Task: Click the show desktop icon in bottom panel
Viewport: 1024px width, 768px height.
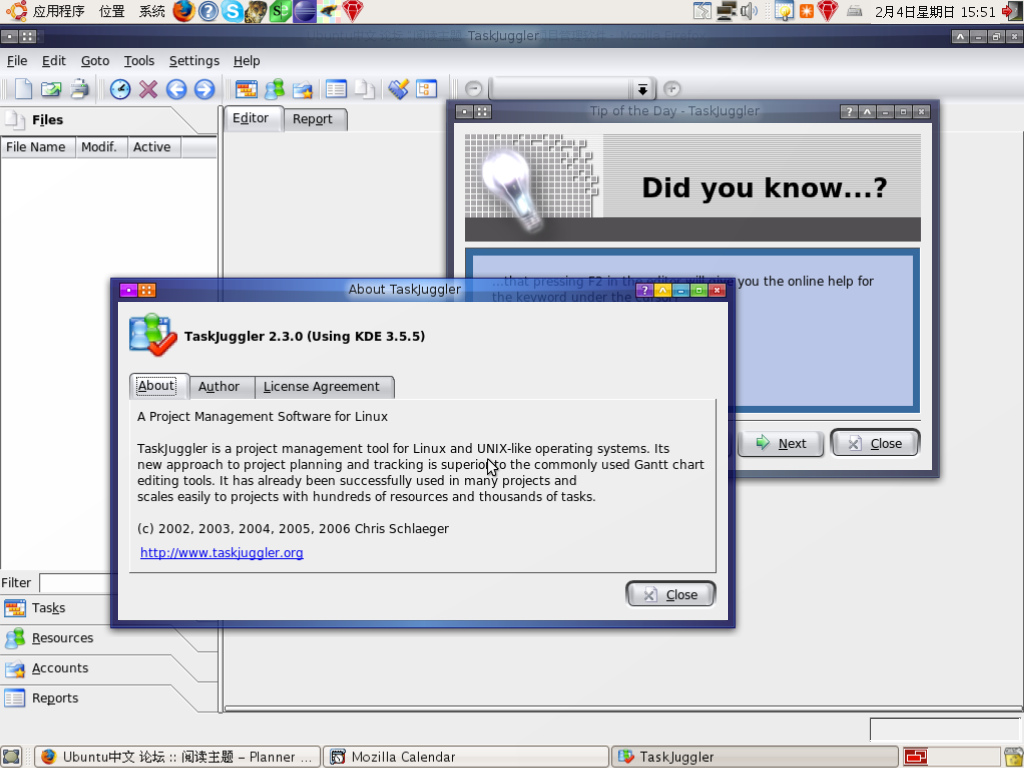Action: pos(12,756)
